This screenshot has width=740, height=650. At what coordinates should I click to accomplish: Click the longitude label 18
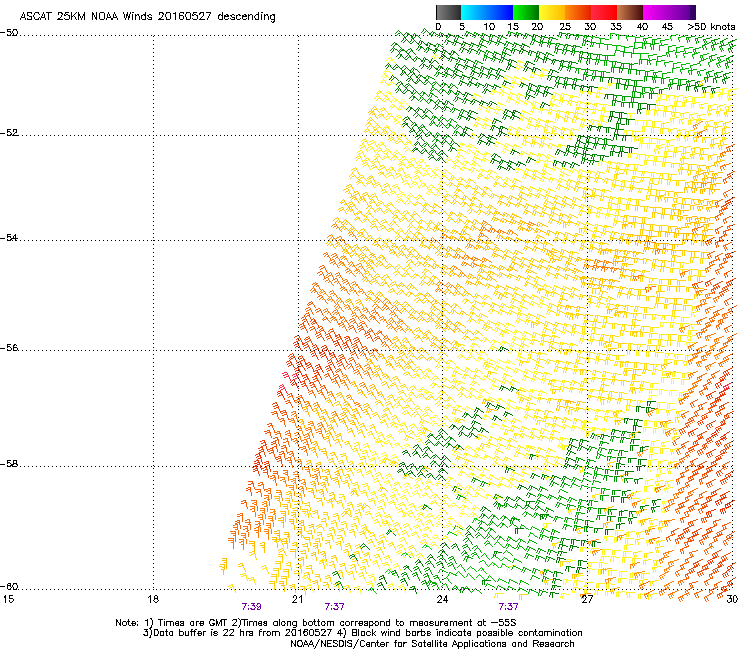point(152,599)
